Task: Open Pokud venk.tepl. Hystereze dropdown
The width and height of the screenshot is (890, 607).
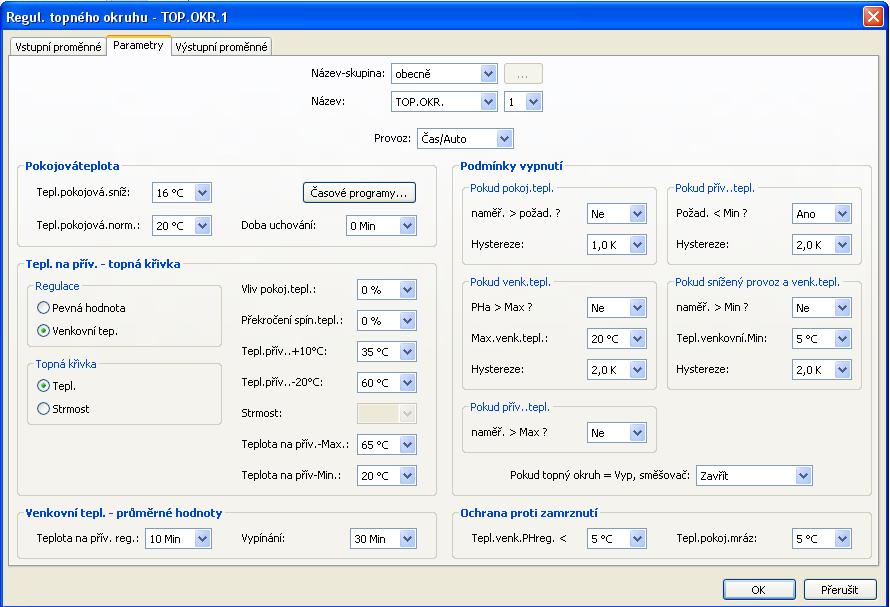Action: point(616,370)
